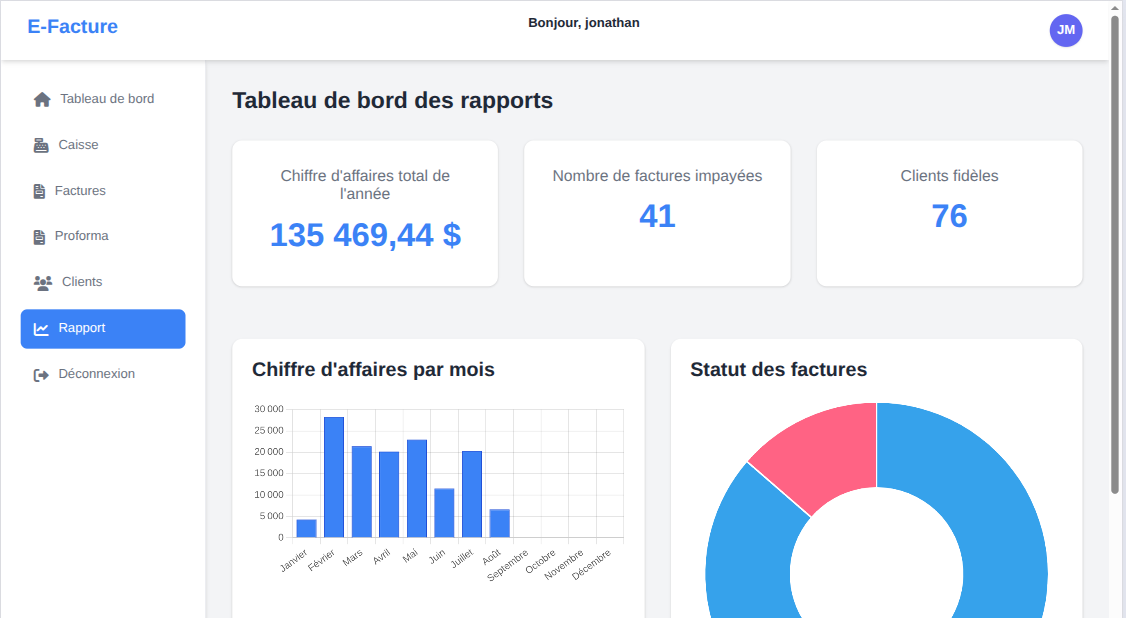Image resolution: width=1126 pixels, height=618 pixels.
Task: Select the Clients fidèles card
Action: 948,212
